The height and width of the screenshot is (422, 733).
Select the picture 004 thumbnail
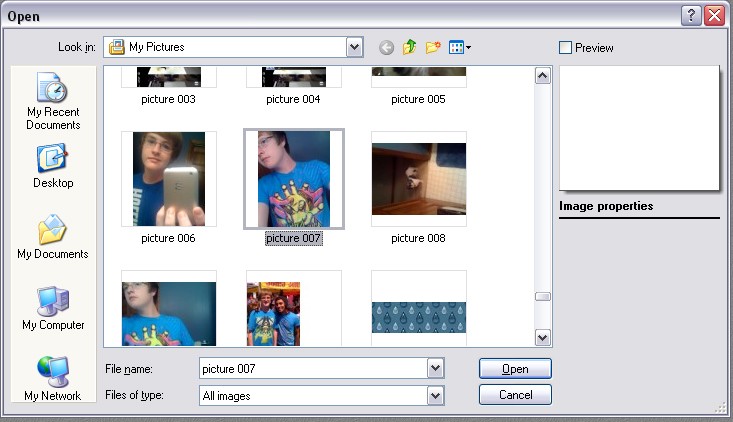pyautogui.click(x=294, y=77)
